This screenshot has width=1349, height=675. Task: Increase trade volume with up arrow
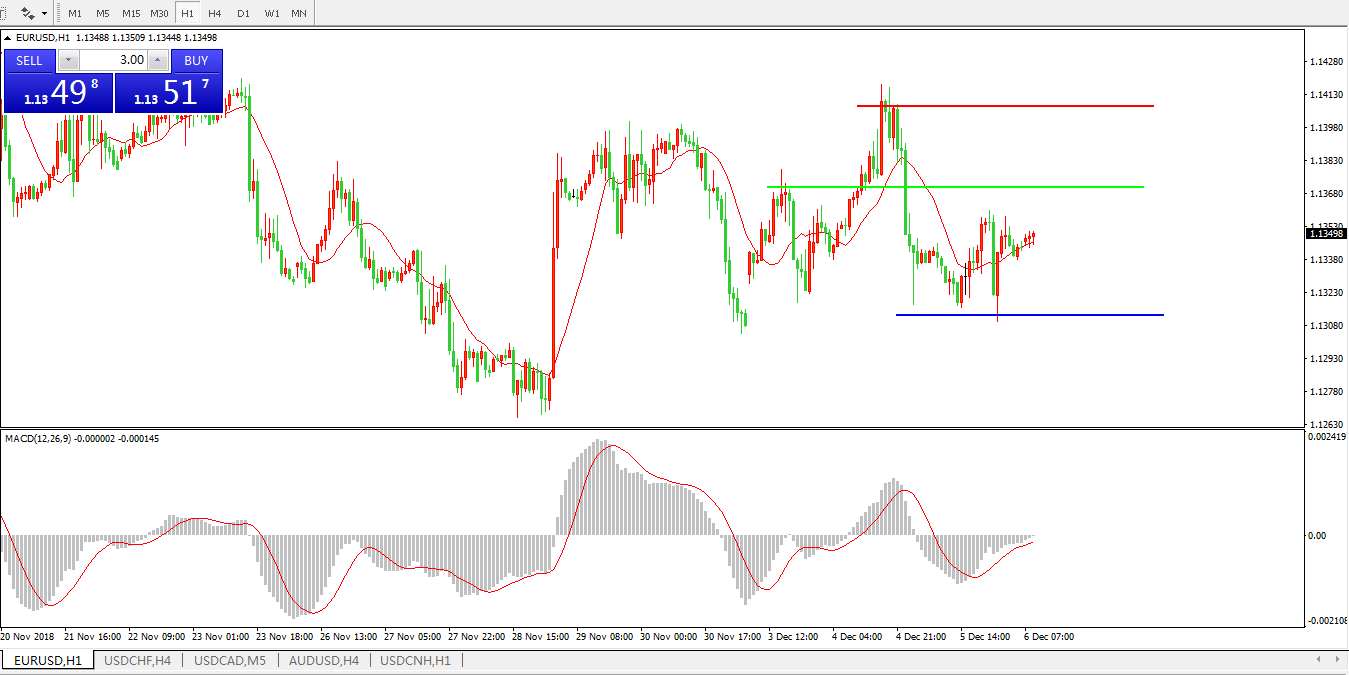pos(156,60)
